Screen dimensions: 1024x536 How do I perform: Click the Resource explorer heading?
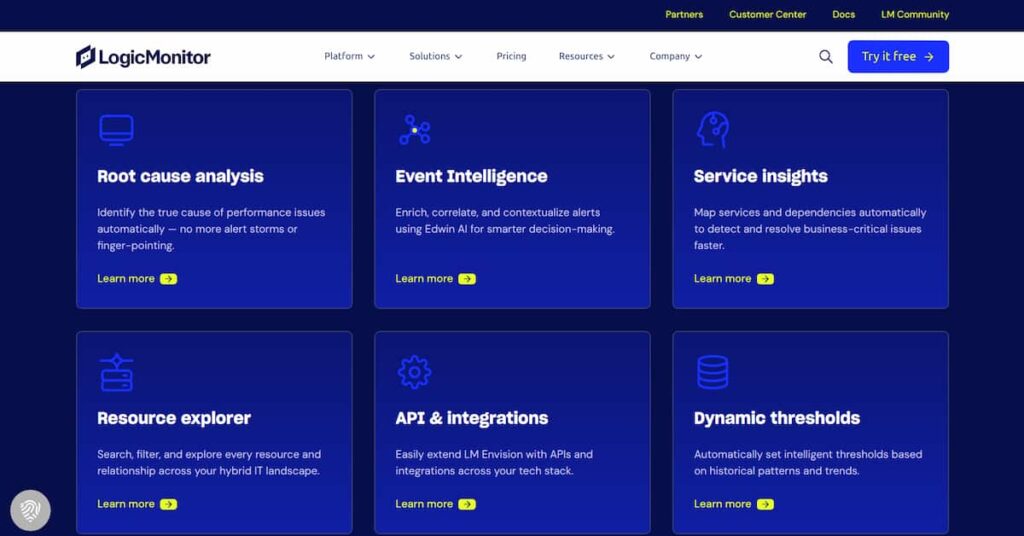pos(174,418)
